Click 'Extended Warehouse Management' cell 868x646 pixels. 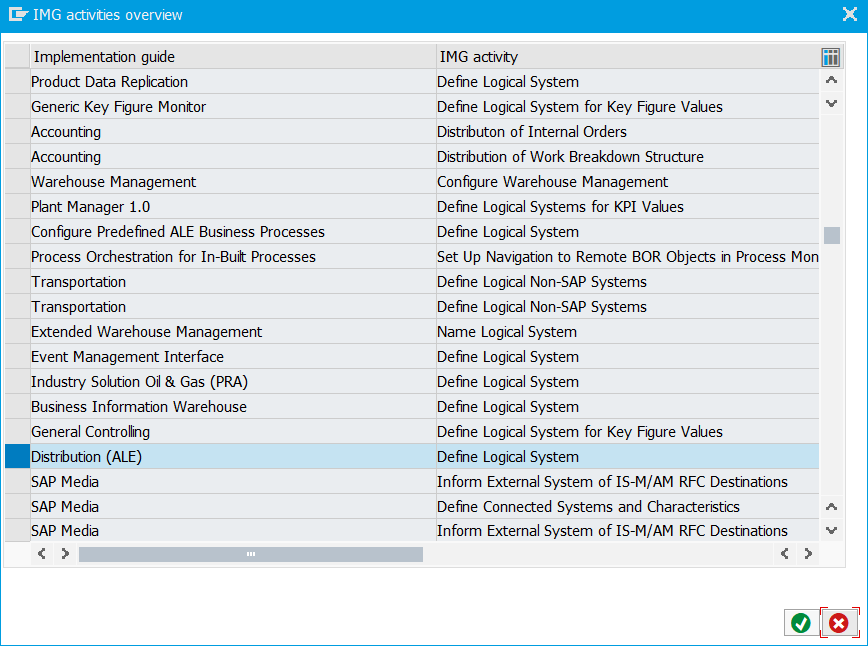(x=233, y=332)
